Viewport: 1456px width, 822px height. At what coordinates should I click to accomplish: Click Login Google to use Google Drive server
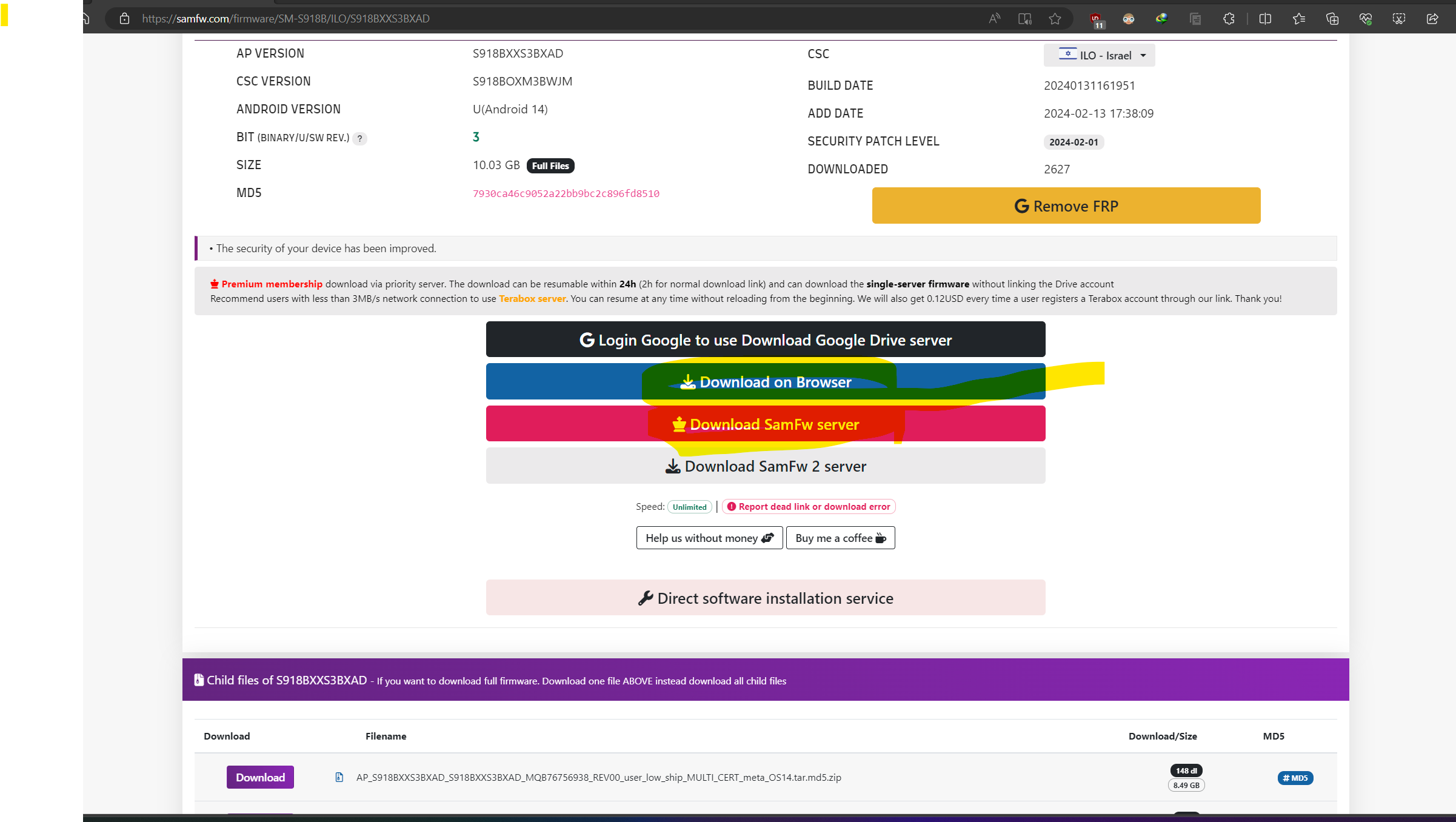point(766,339)
